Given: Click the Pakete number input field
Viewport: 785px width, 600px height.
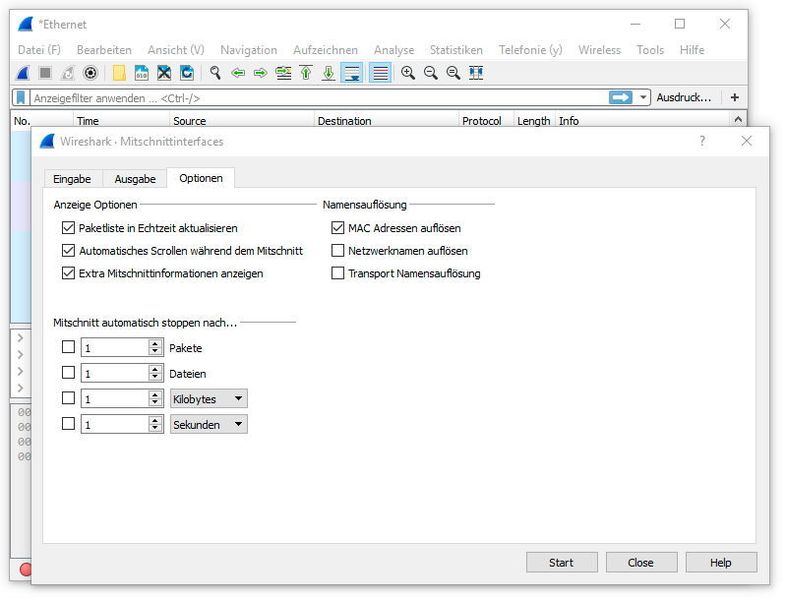Looking at the screenshot, I should 115,348.
